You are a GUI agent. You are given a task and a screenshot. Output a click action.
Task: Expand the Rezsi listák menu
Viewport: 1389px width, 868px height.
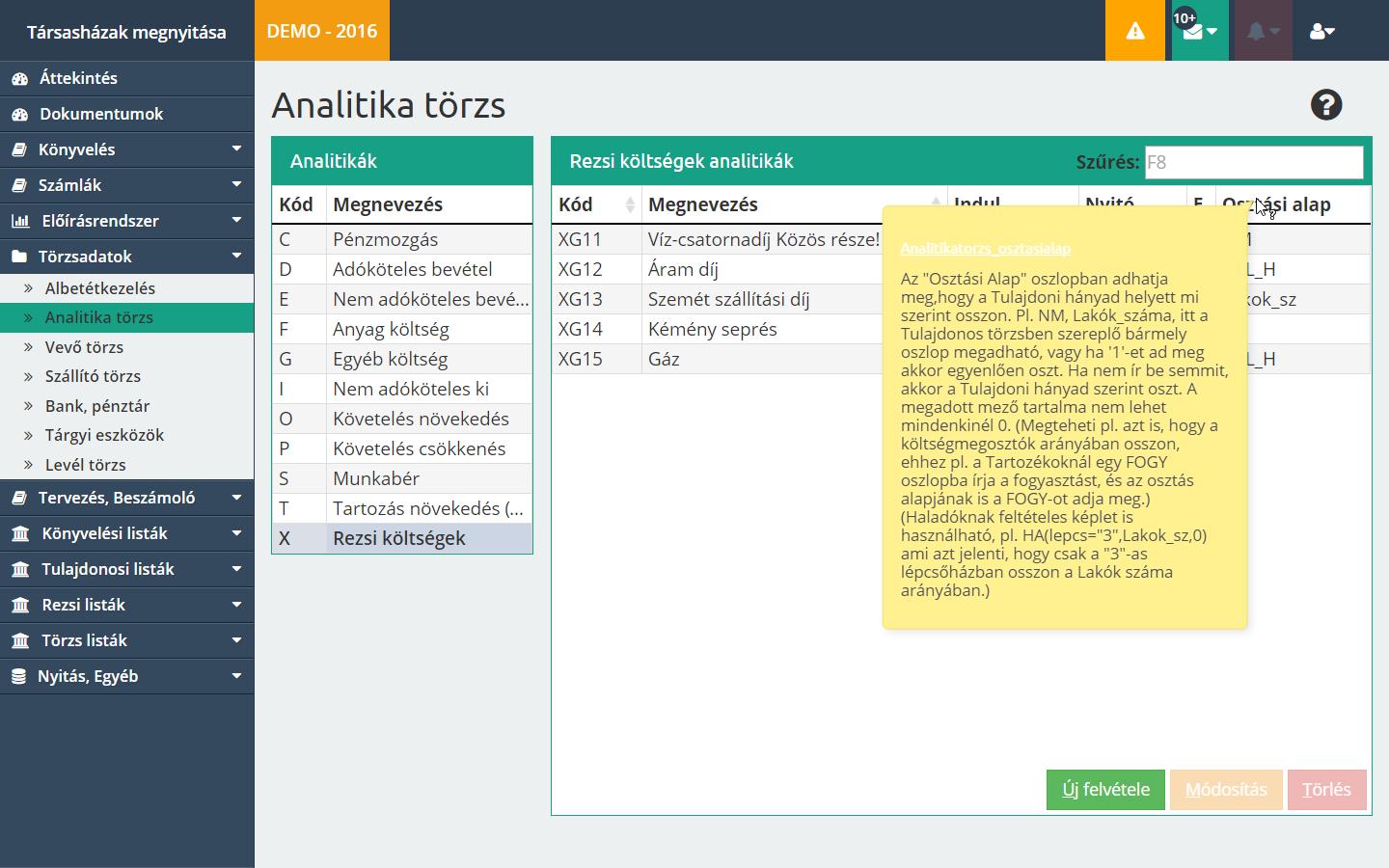click(236, 605)
